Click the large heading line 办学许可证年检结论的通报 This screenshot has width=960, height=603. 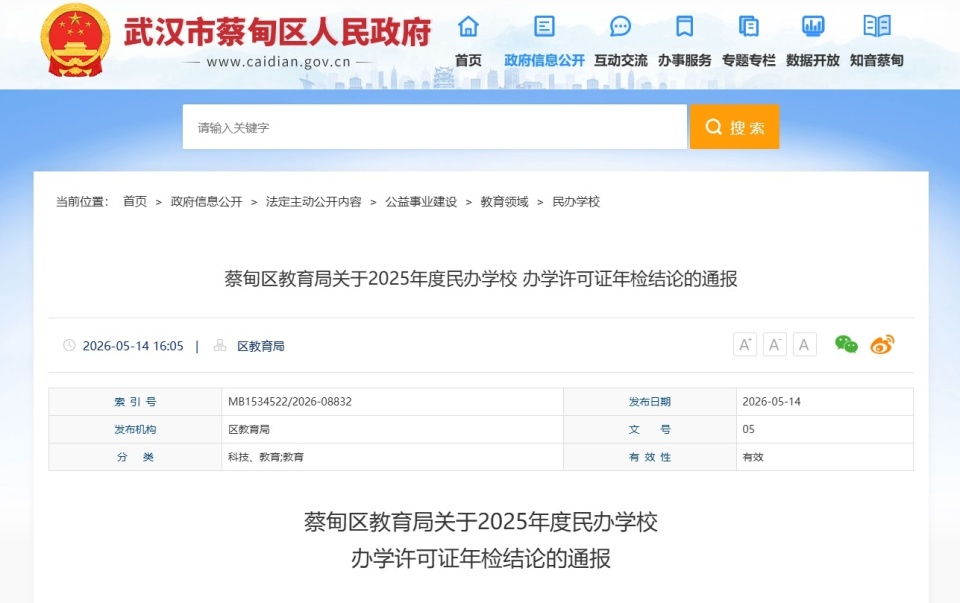pyautogui.click(x=481, y=558)
